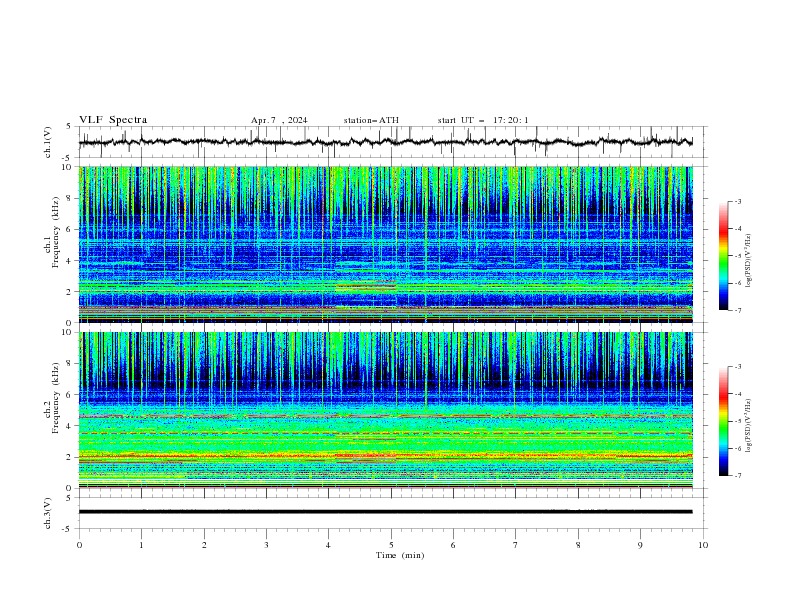Viewport: 792px width, 612px height.
Task: Click the ch.1 voltage waveform trace
Action: (x=385, y=142)
